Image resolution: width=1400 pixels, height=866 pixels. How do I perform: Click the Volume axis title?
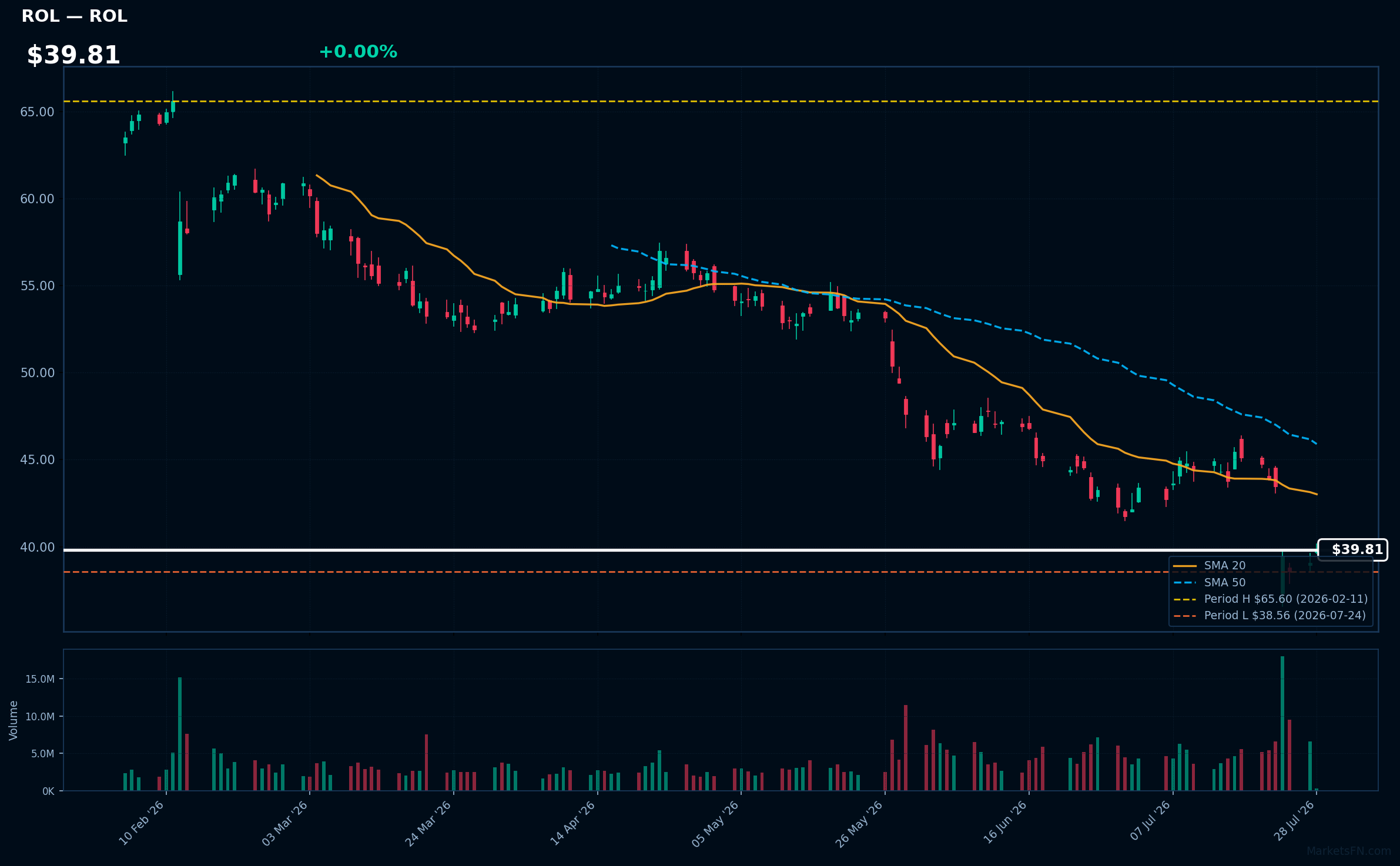click(x=14, y=720)
